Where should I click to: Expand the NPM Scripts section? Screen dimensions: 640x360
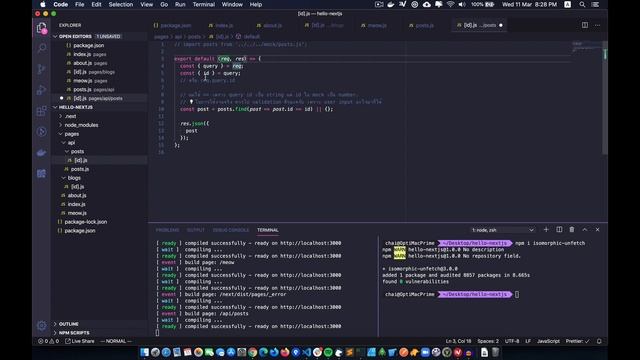pyautogui.click(x=55, y=333)
